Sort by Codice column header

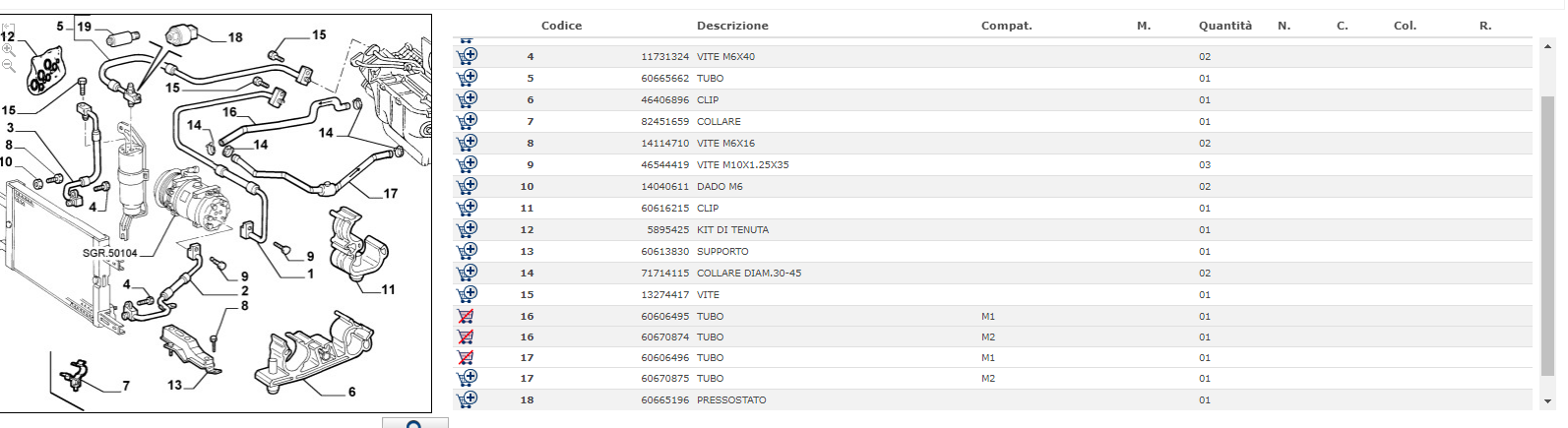coord(561,26)
